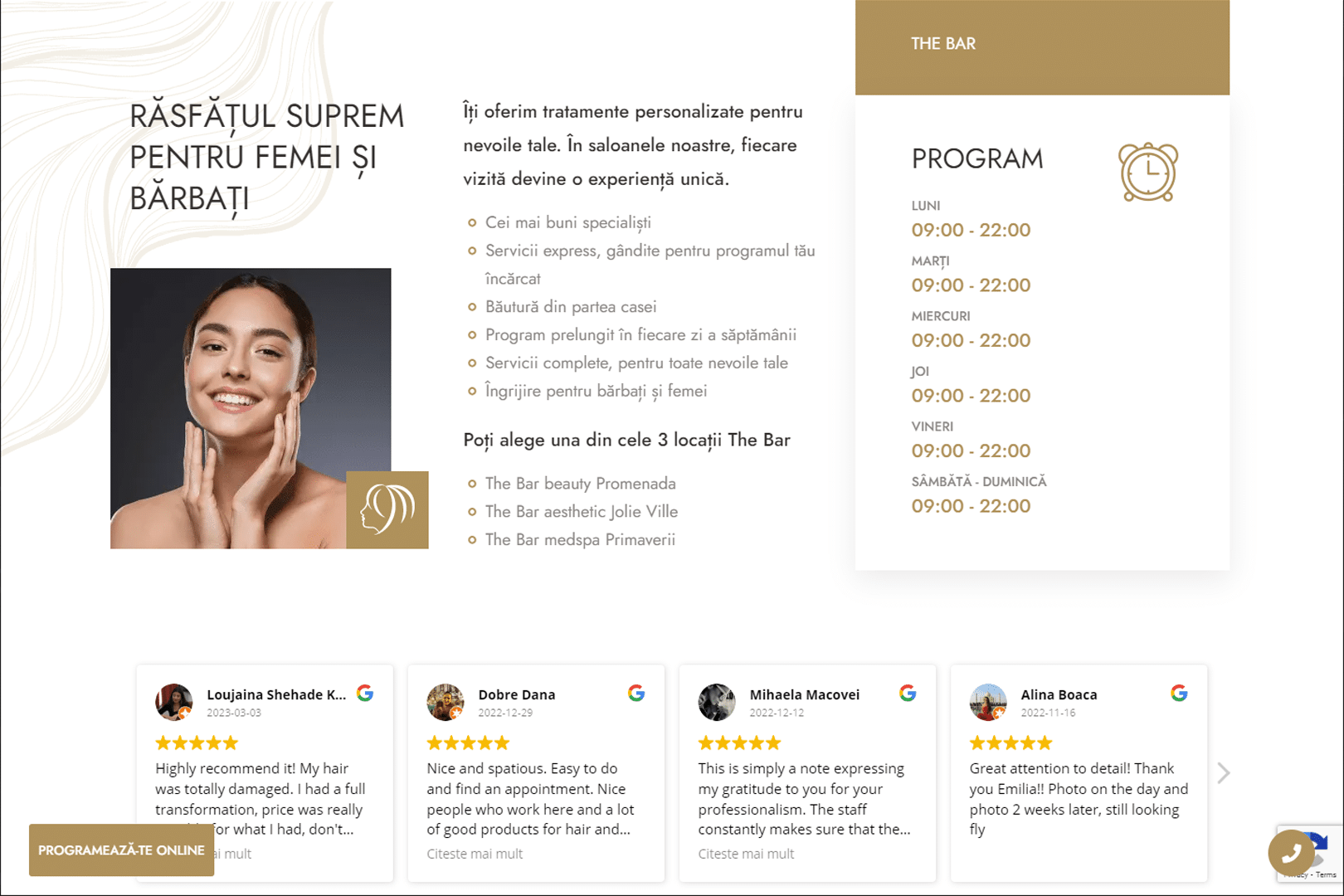Expand Mihaela Macovei's review via Citeste mai mult
This screenshot has height=896, width=1344.
746,854
